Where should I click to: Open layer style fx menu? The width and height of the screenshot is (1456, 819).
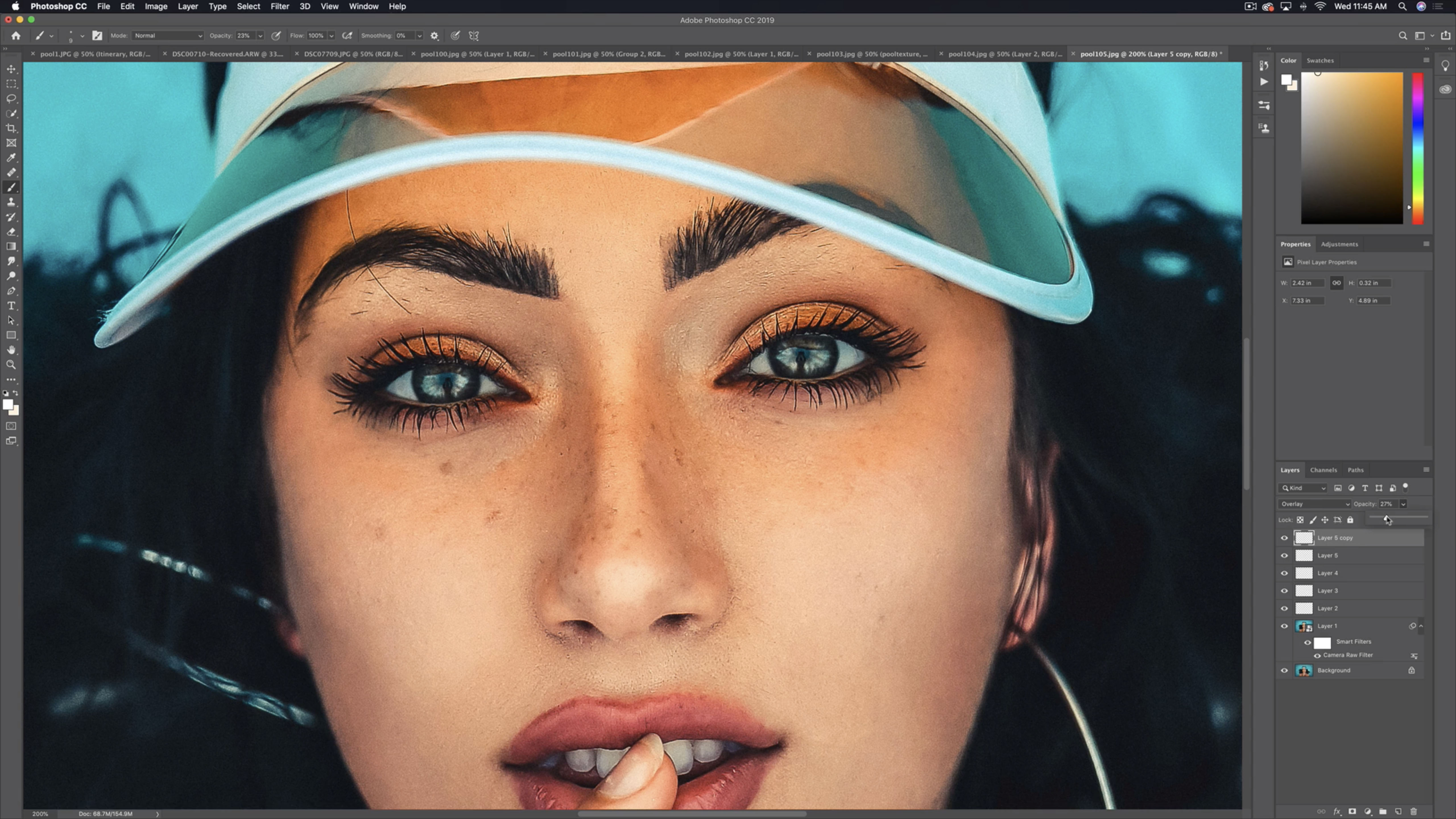tap(1337, 811)
